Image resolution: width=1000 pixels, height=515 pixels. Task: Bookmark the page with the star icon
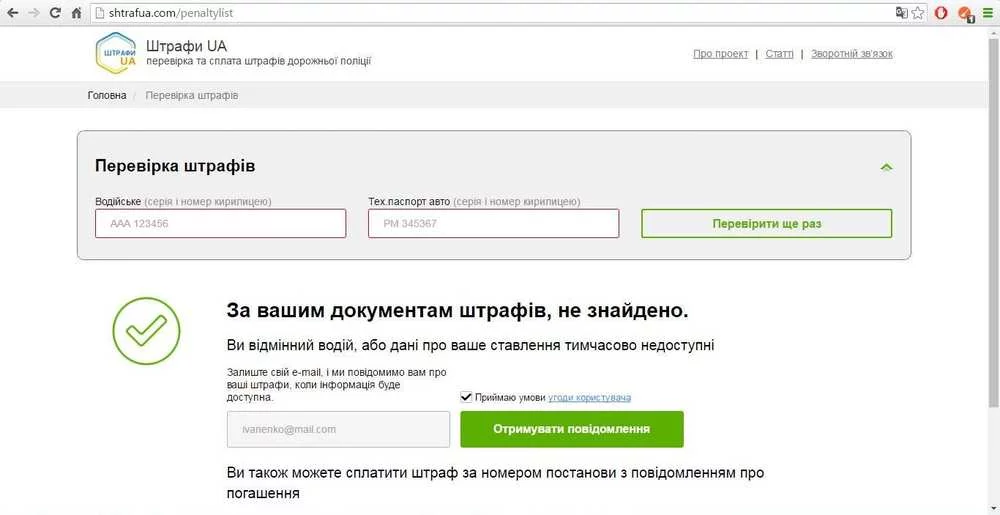918,13
